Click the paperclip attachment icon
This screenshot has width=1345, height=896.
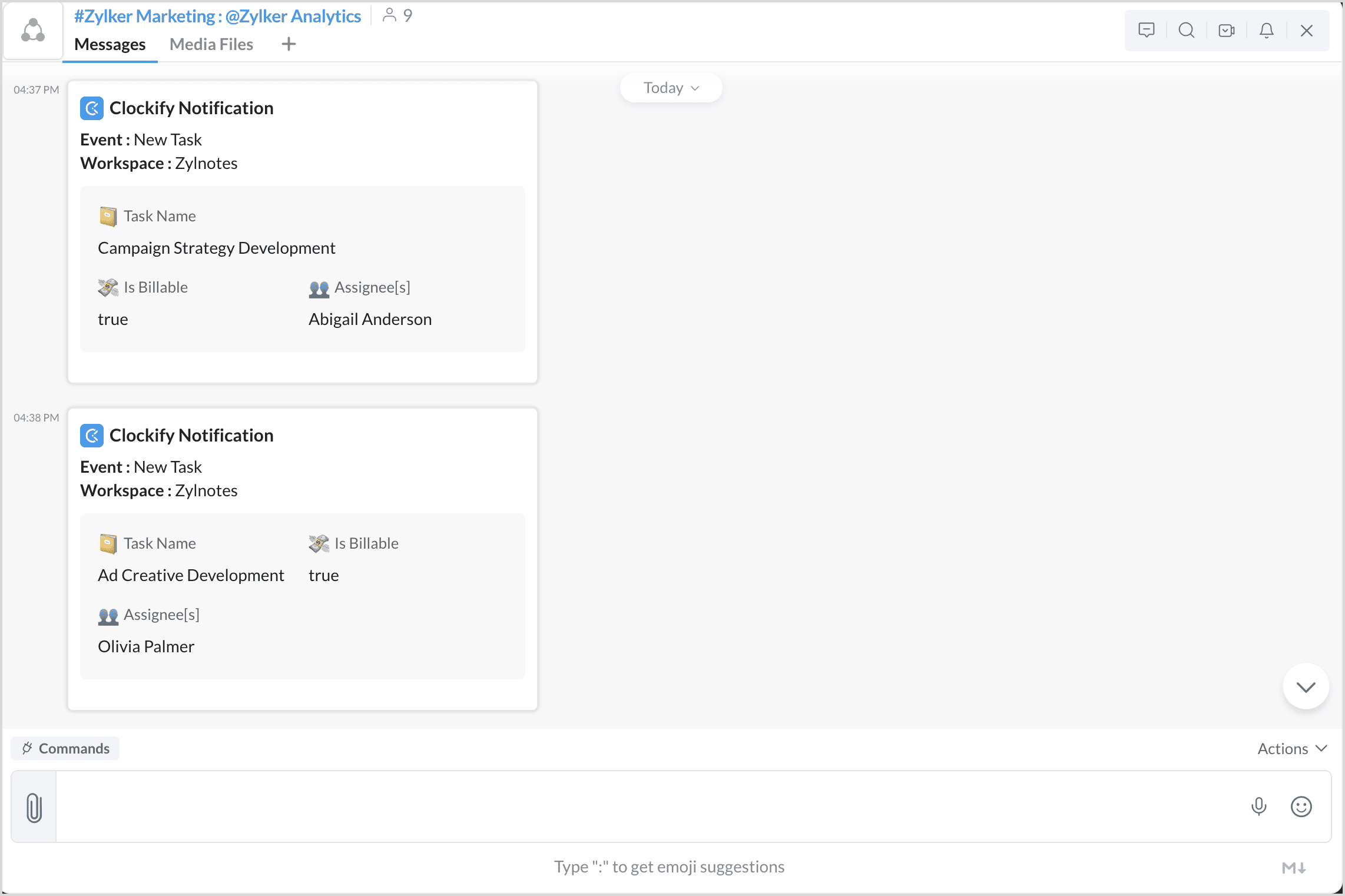(x=34, y=807)
